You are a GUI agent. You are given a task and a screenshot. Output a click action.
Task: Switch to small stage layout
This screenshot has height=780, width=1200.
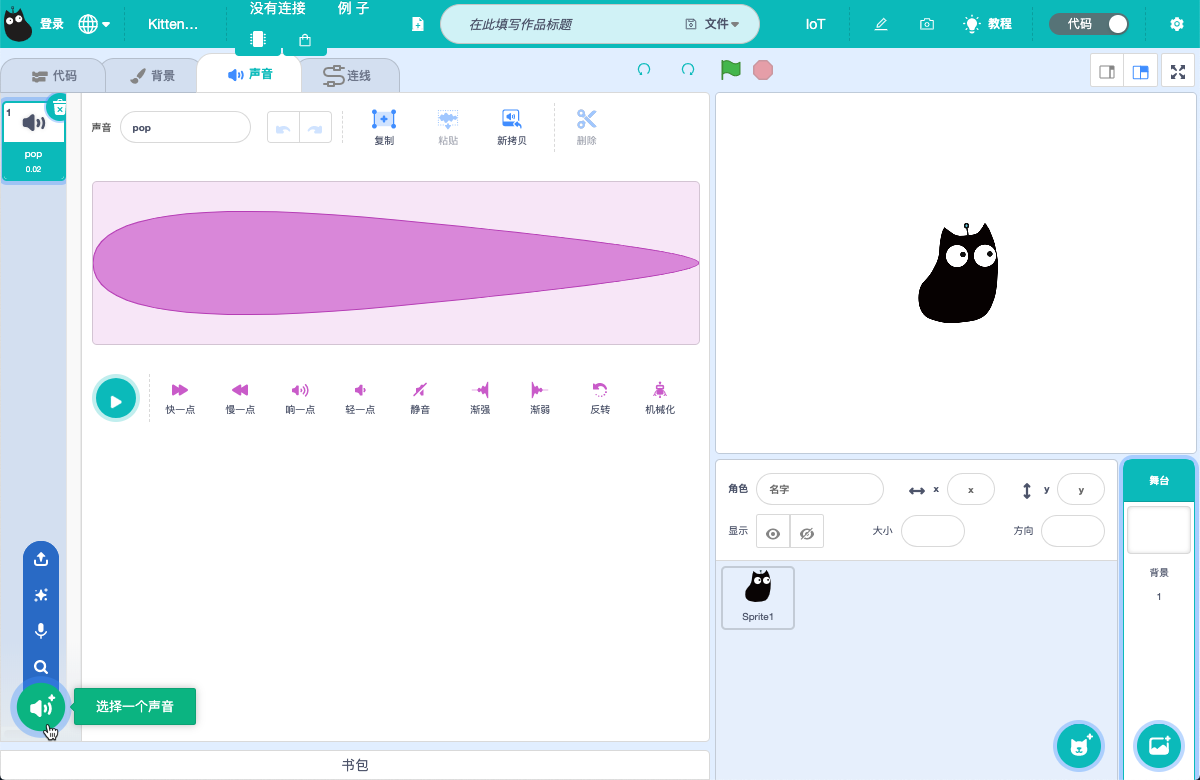[1107, 72]
